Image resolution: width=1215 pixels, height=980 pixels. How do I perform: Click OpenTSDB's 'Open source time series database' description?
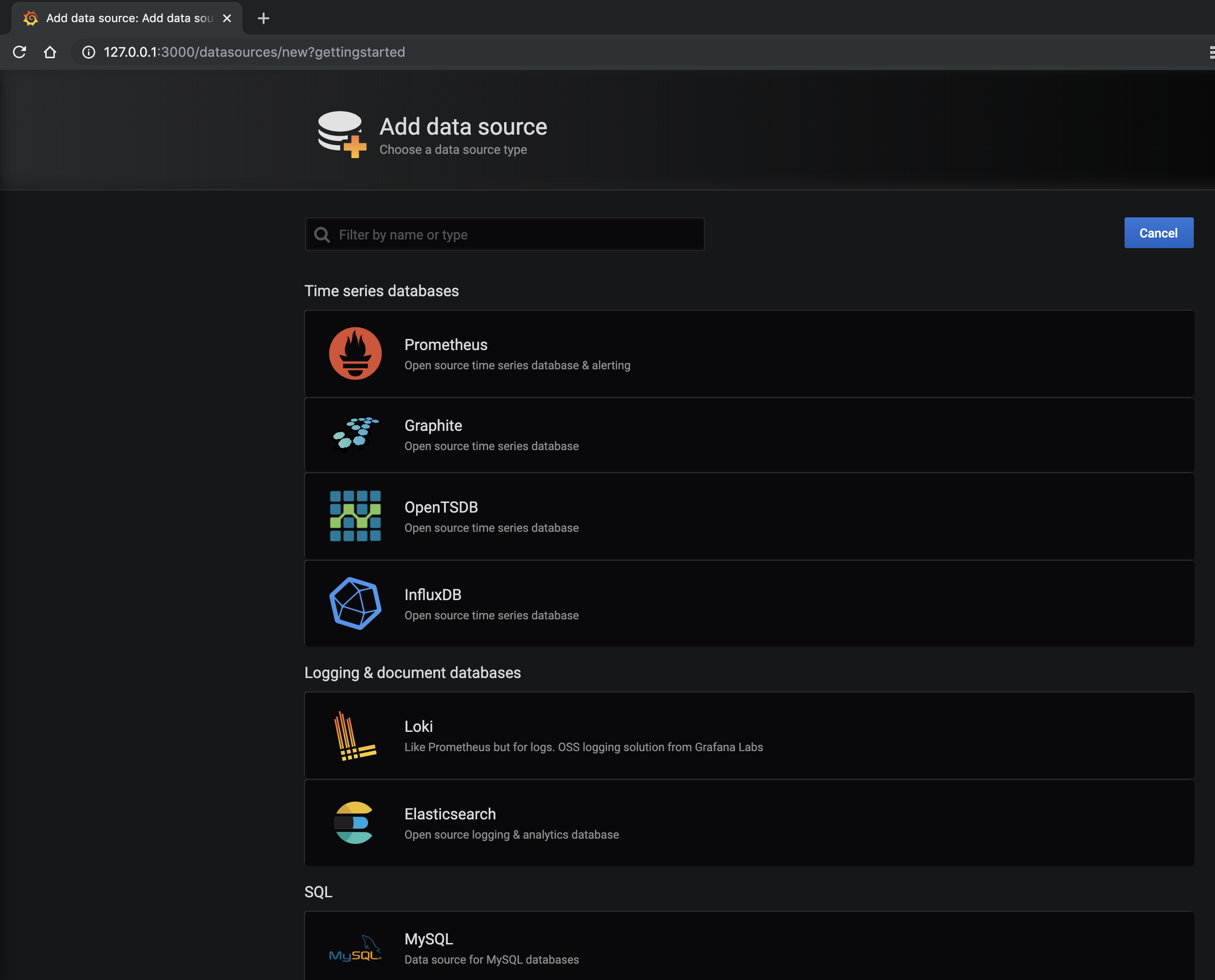click(x=492, y=528)
